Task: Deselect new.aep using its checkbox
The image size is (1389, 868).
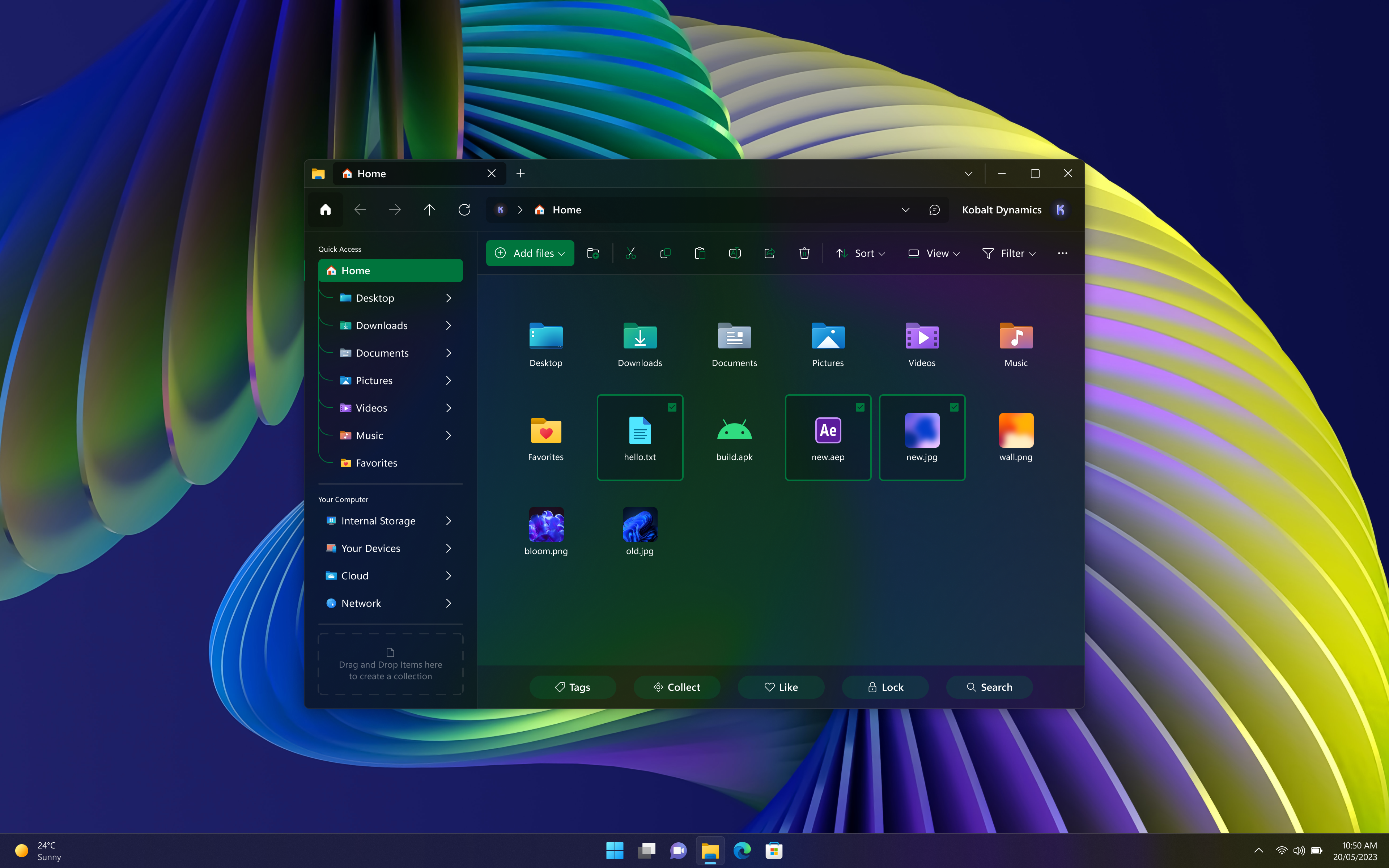Action: [x=860, y=407]
